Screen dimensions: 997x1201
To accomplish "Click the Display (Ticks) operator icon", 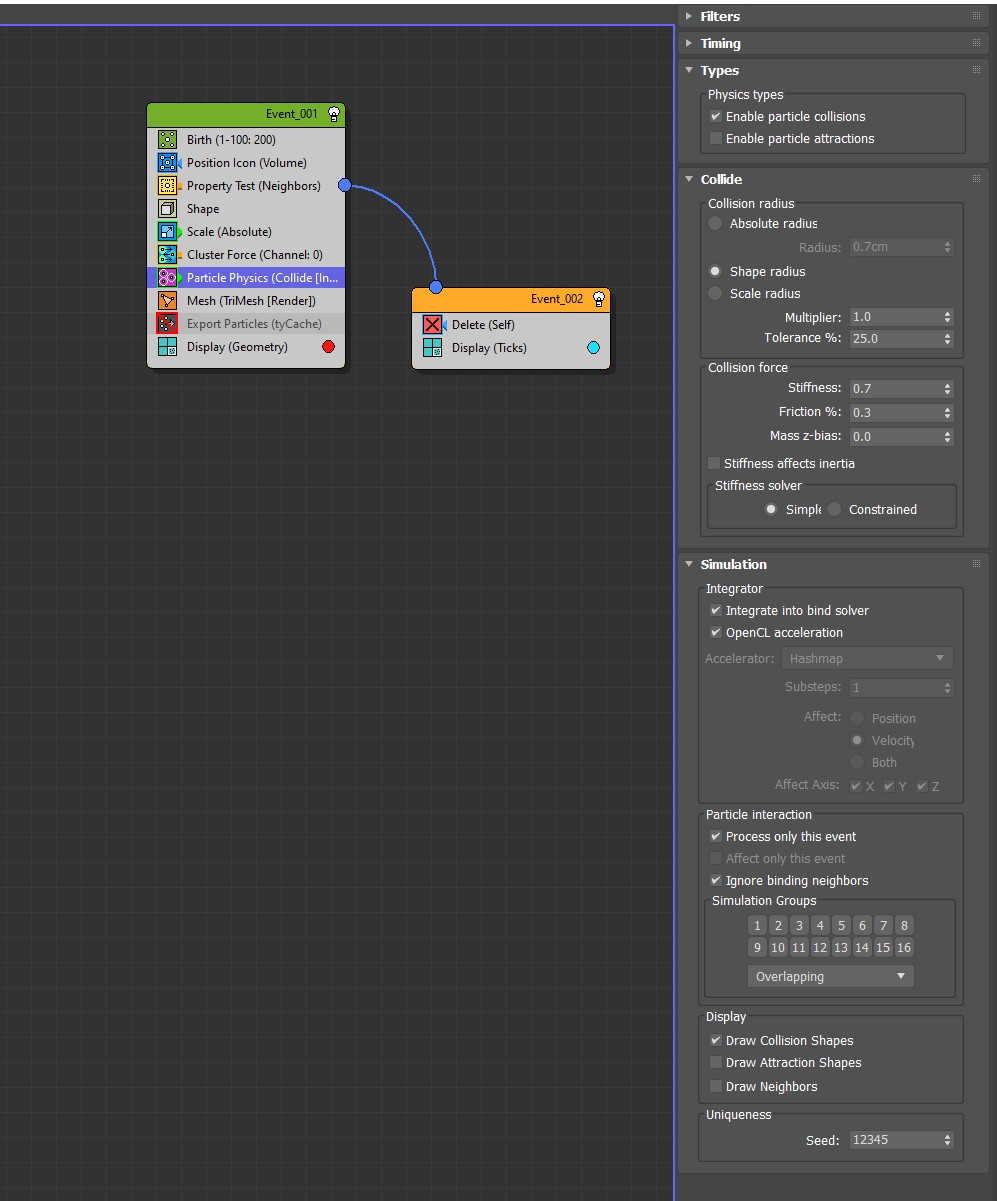I will (433, 348).
